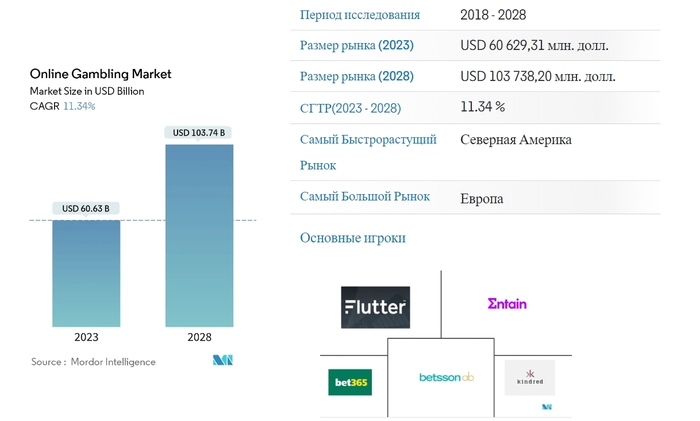
Task: Click the Mordor Intelligence logo below the chart
Action: (x=223, y=361)
